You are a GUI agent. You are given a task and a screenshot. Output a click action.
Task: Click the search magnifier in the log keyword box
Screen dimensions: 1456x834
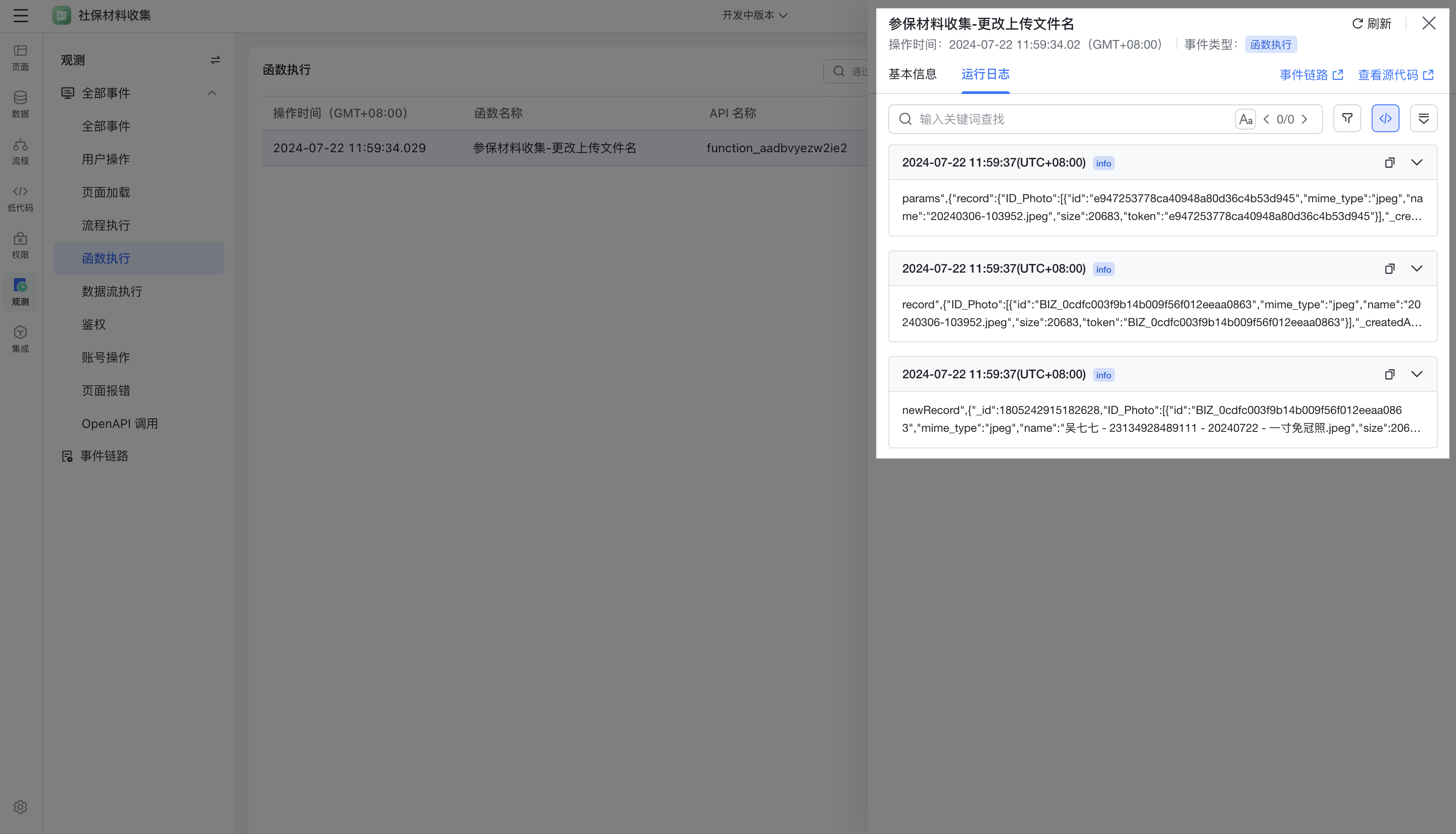[x=905, y=119]
